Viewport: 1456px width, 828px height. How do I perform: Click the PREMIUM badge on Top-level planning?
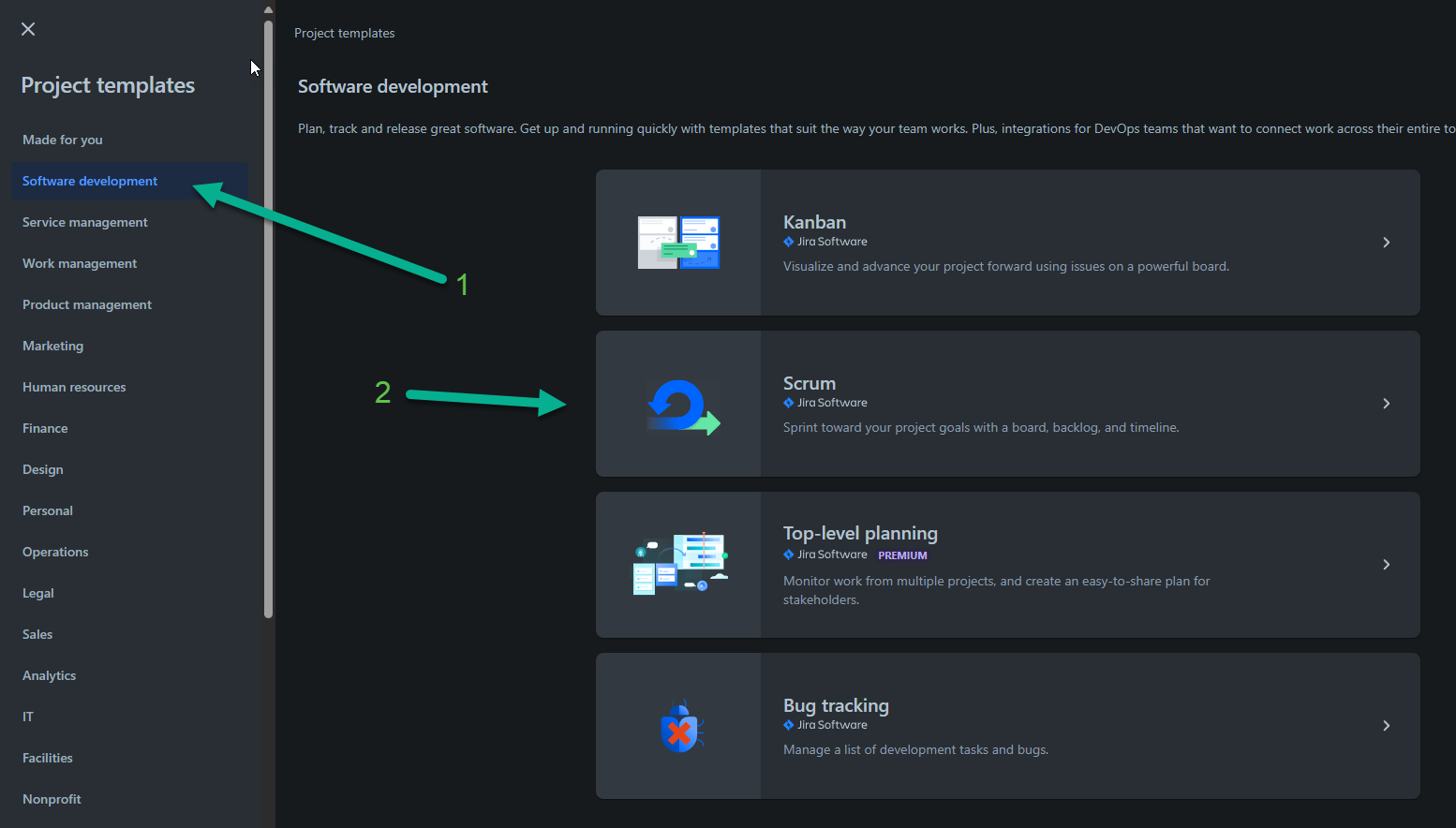point(902,555)
